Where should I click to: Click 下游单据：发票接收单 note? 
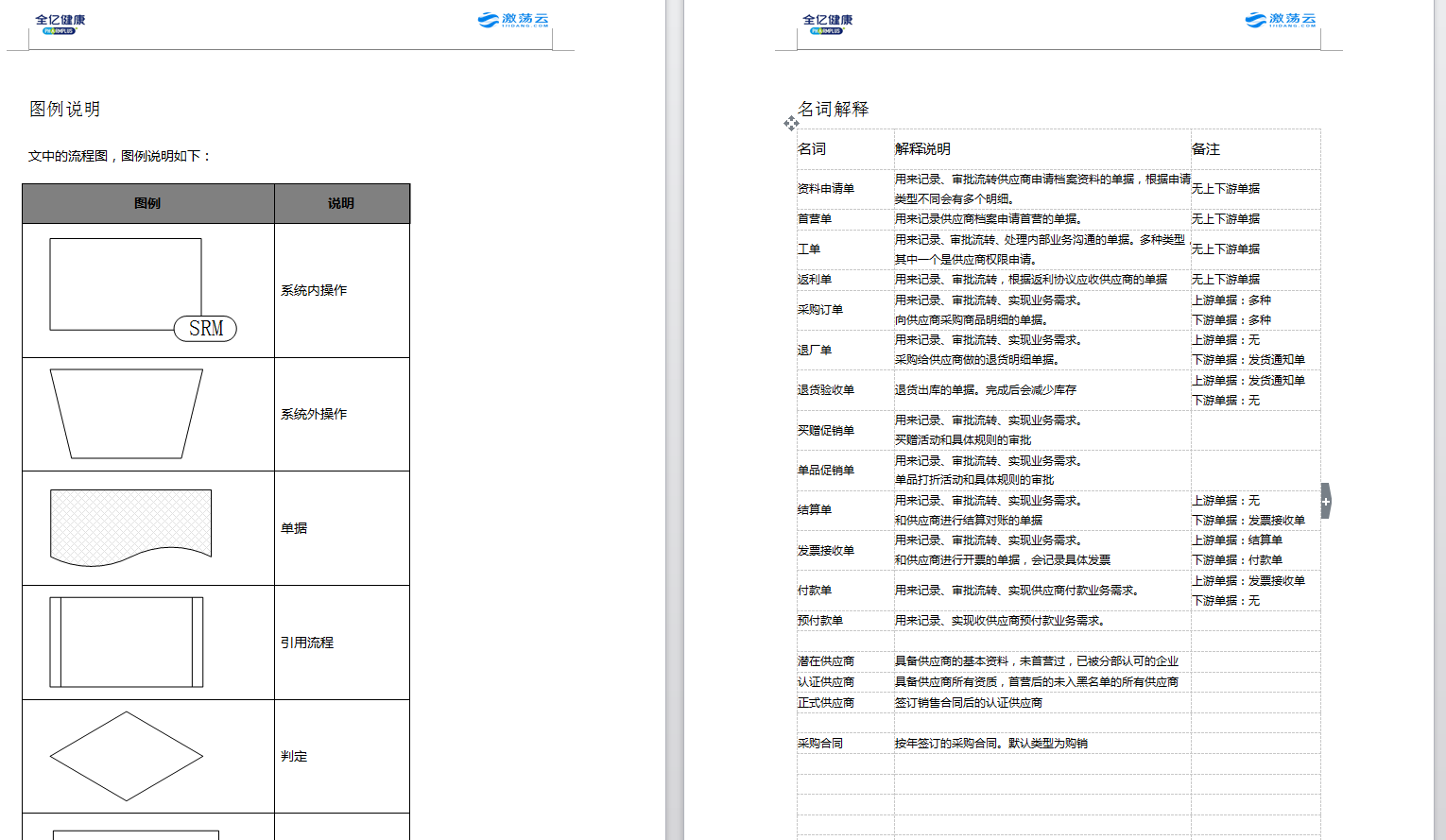(1248, 521)
